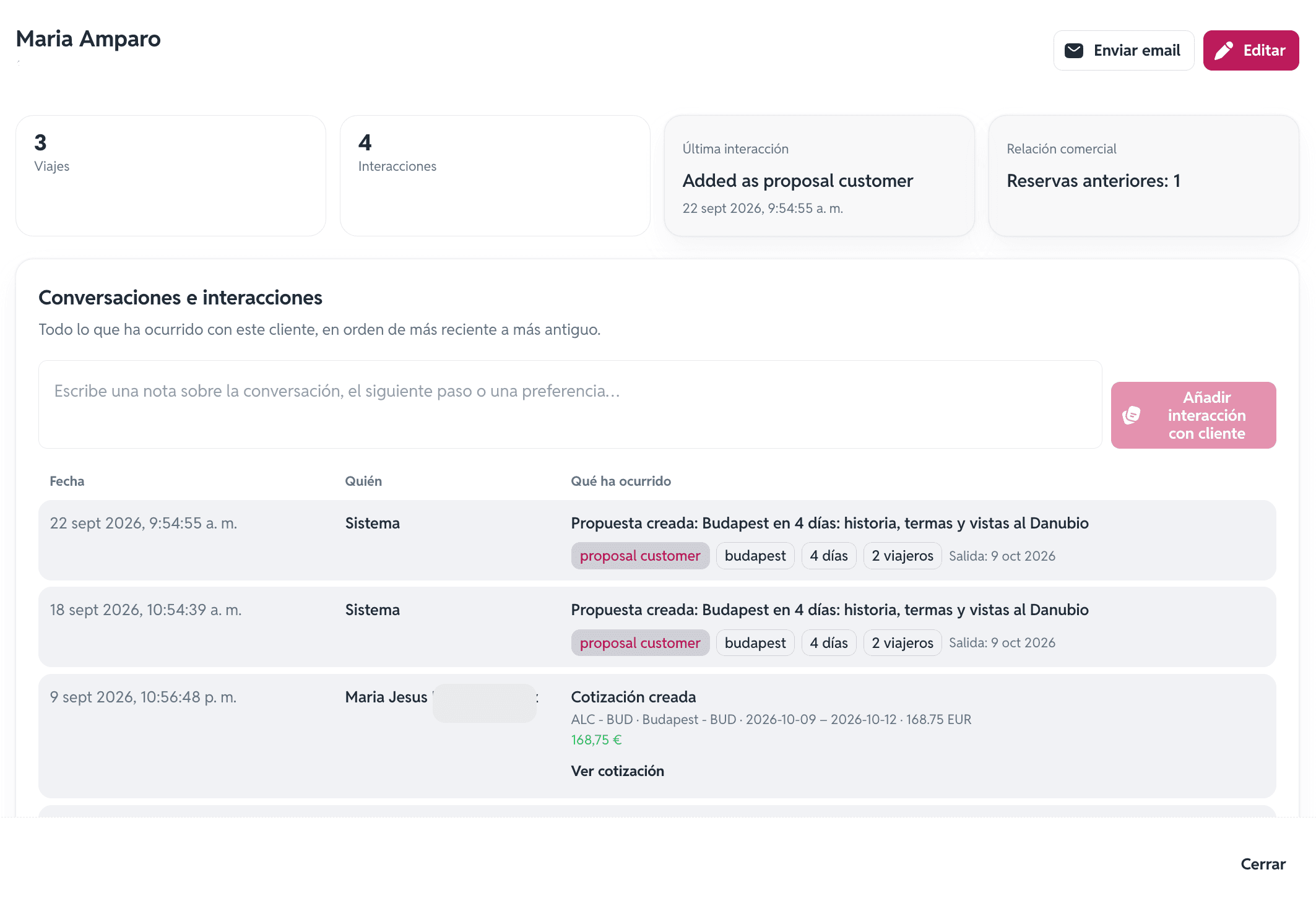The height and width of the screenshot is (906, 1316).
Task: Open the Última interacción card
Action: tap(820, 175)
